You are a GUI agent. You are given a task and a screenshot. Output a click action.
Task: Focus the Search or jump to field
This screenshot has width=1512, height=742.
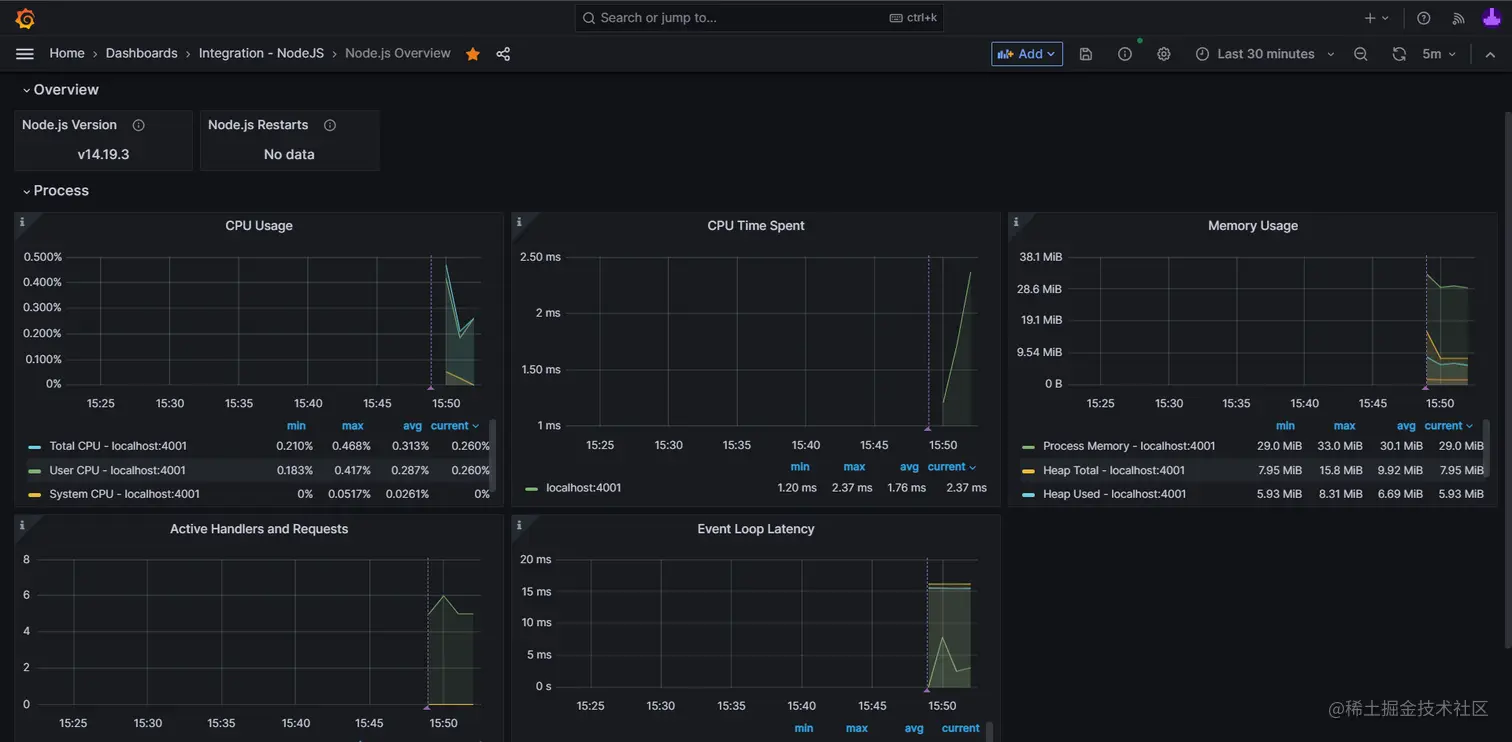(x=759, y=18)
